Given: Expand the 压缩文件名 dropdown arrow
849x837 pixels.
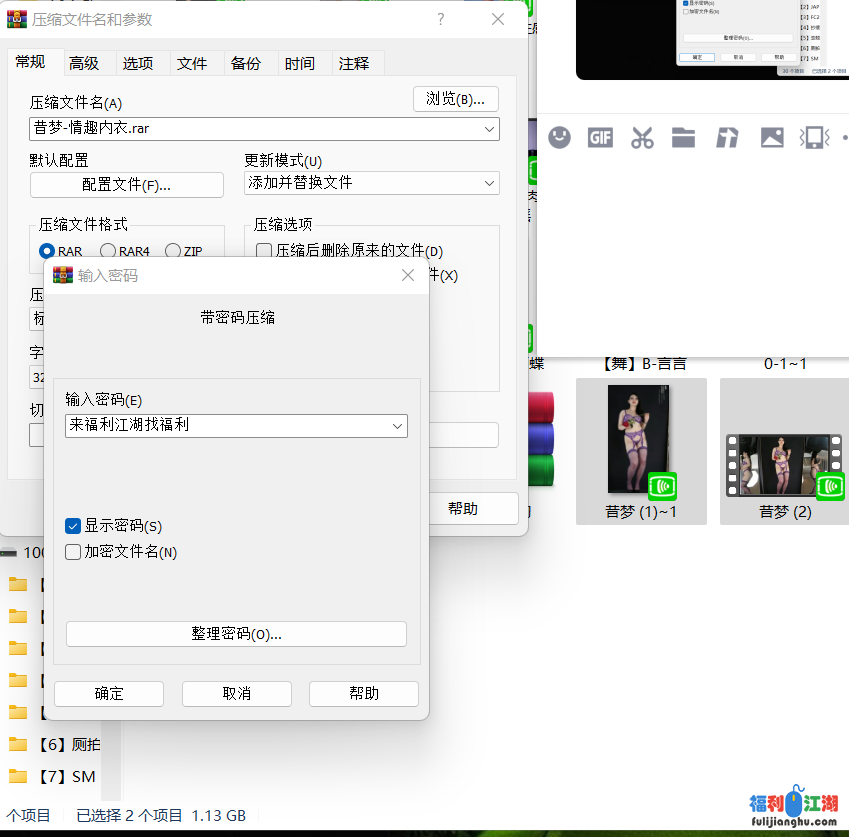Looking at the screenshot, I should tap(489, 129).
